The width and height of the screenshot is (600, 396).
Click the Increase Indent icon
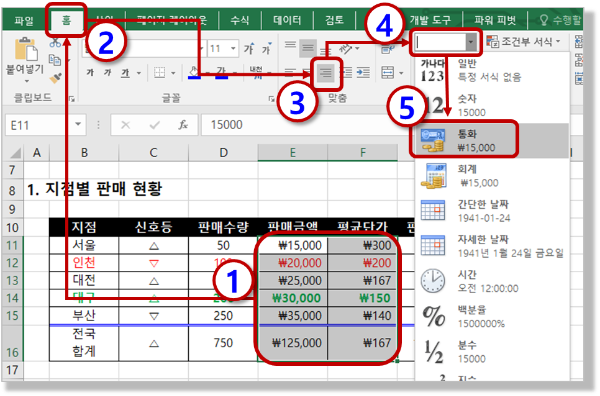[364, 72]
